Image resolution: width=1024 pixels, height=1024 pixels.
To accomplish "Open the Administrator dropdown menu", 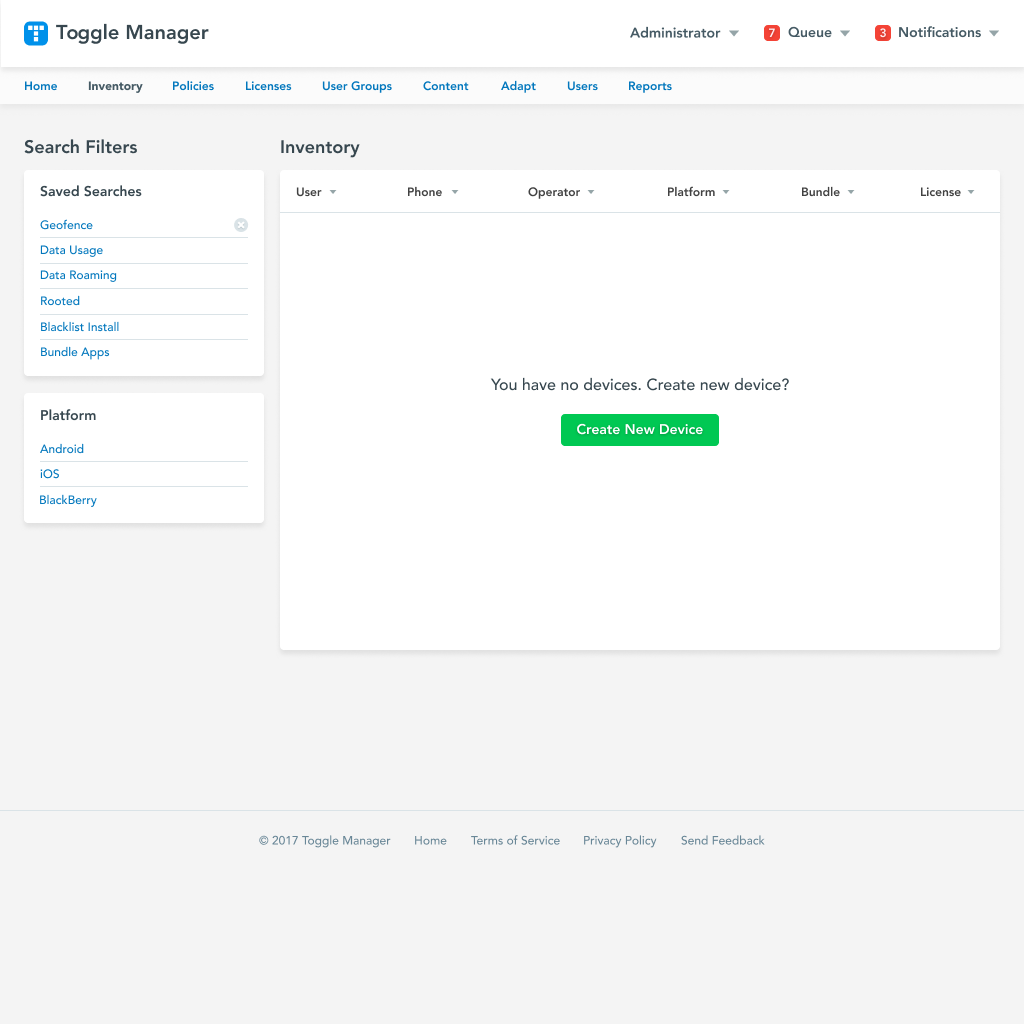I will point(684,33).
